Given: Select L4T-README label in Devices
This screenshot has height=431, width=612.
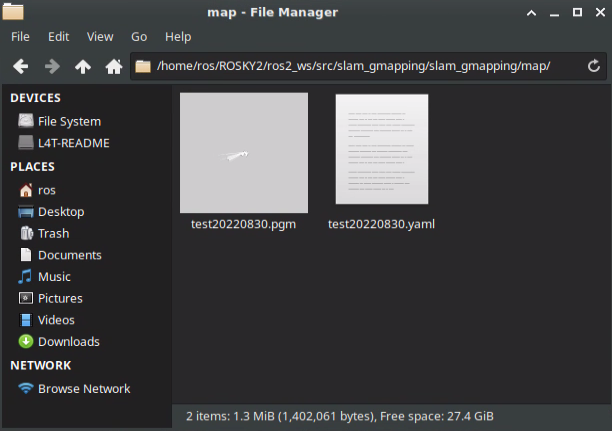Looking at the screenshot, I should coord(74,143).
